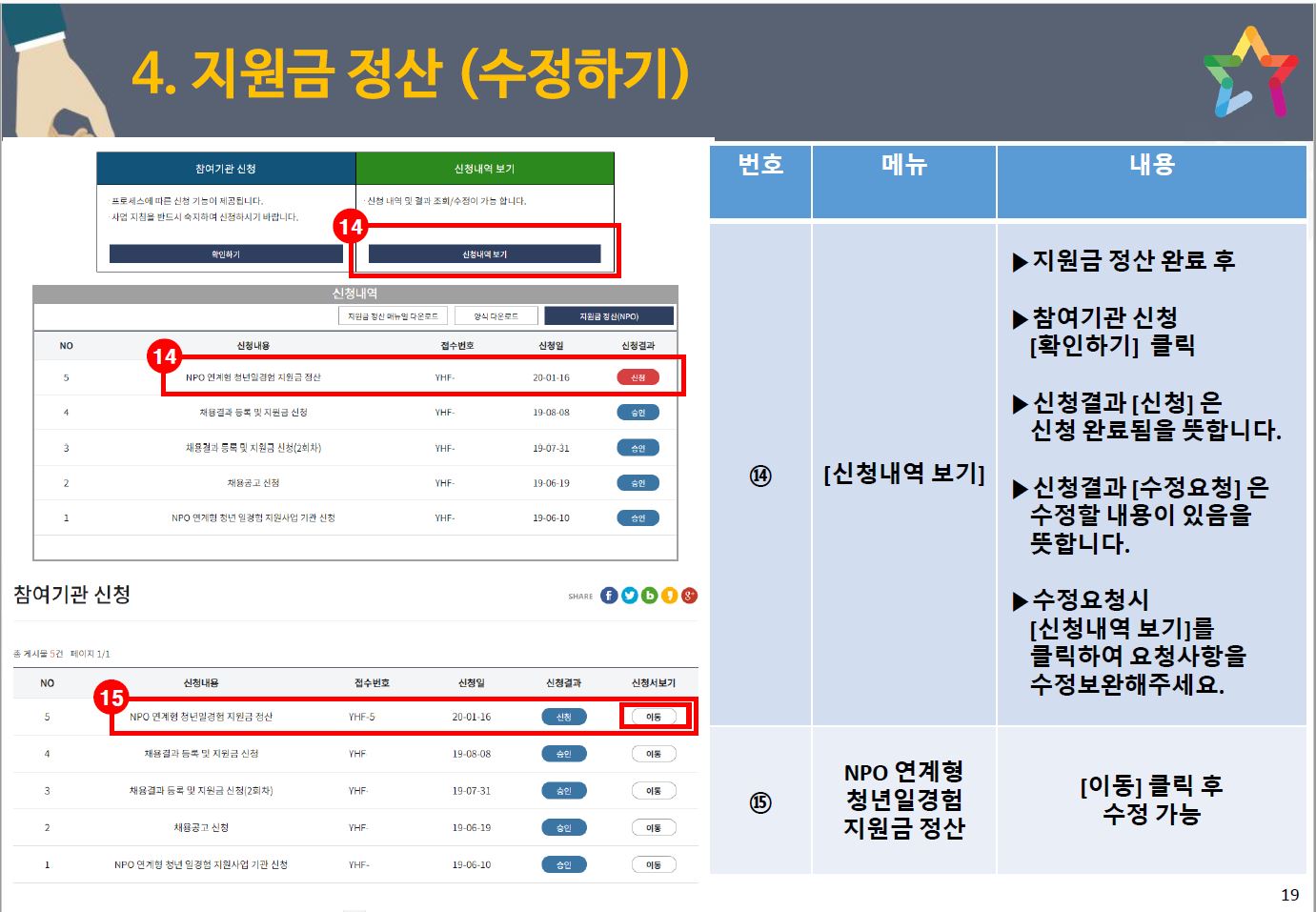Click the 신청서보기 column header
This screenshot has width=1316, height=912.
click(654, 683)
